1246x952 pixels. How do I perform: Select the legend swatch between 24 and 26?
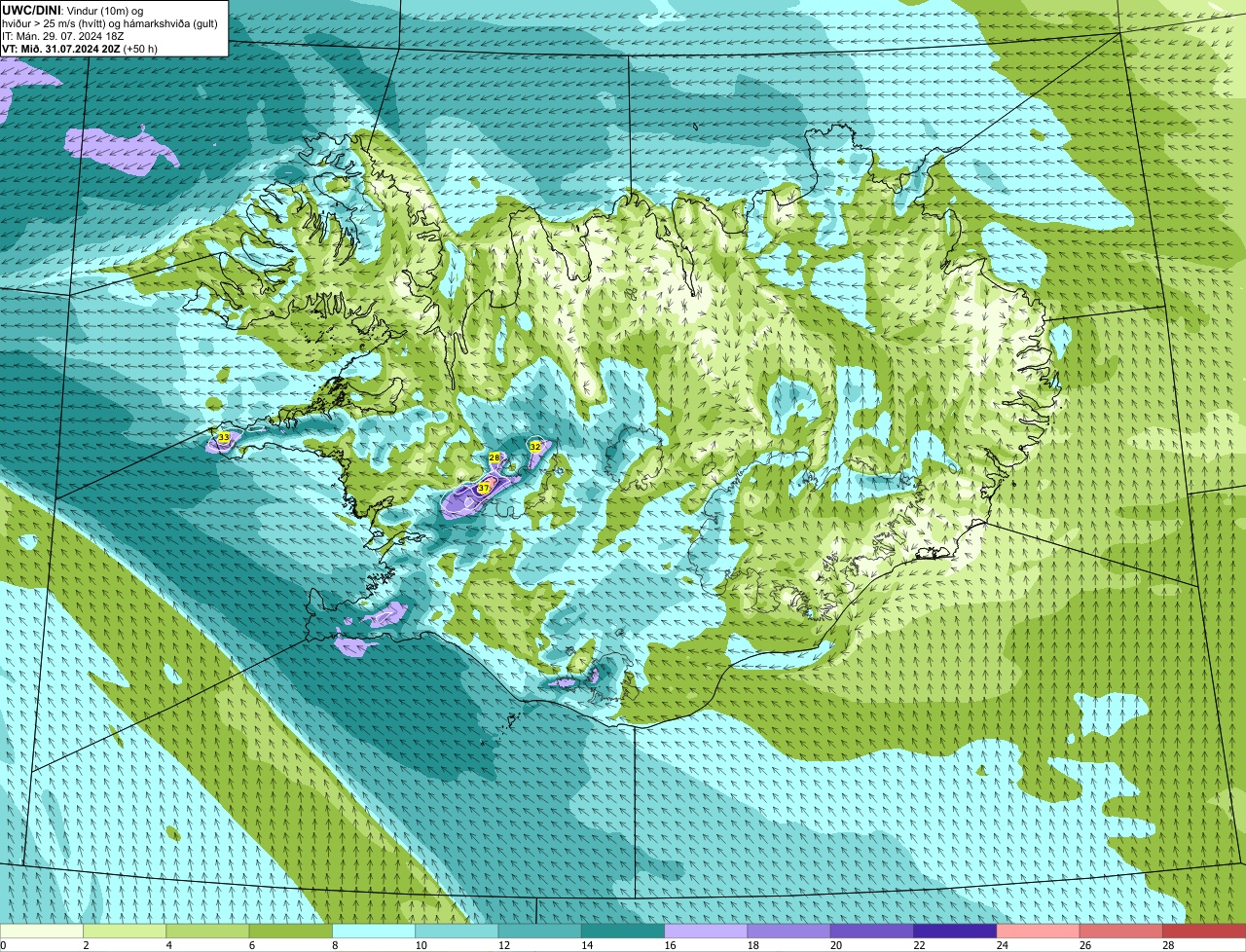(x=1039, y=931)
